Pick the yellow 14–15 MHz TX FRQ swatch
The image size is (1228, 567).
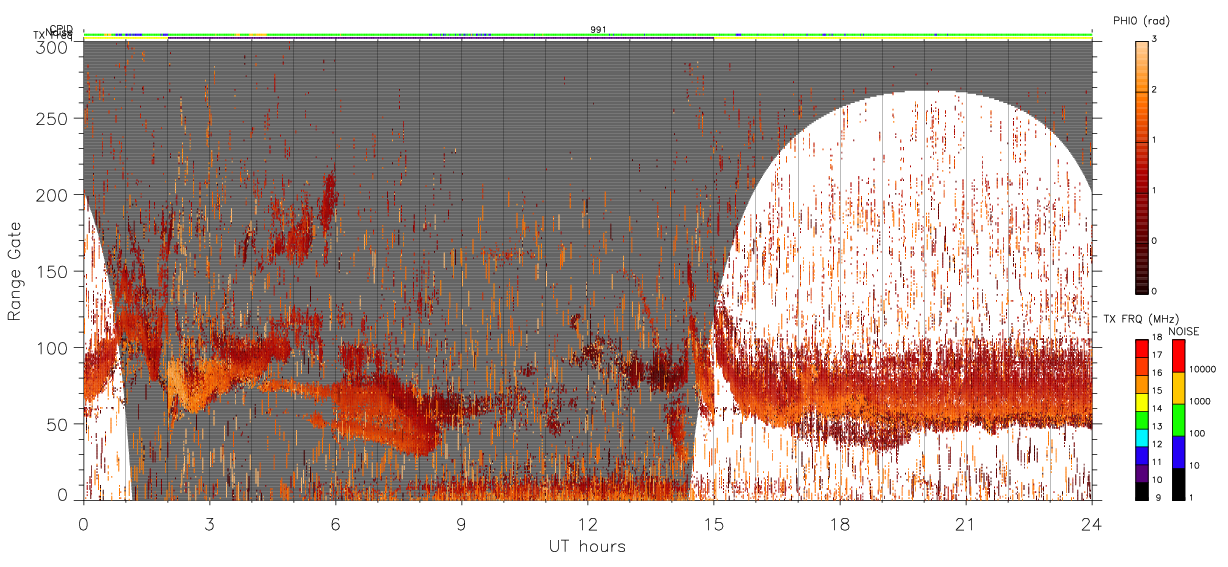[1141, 403]
